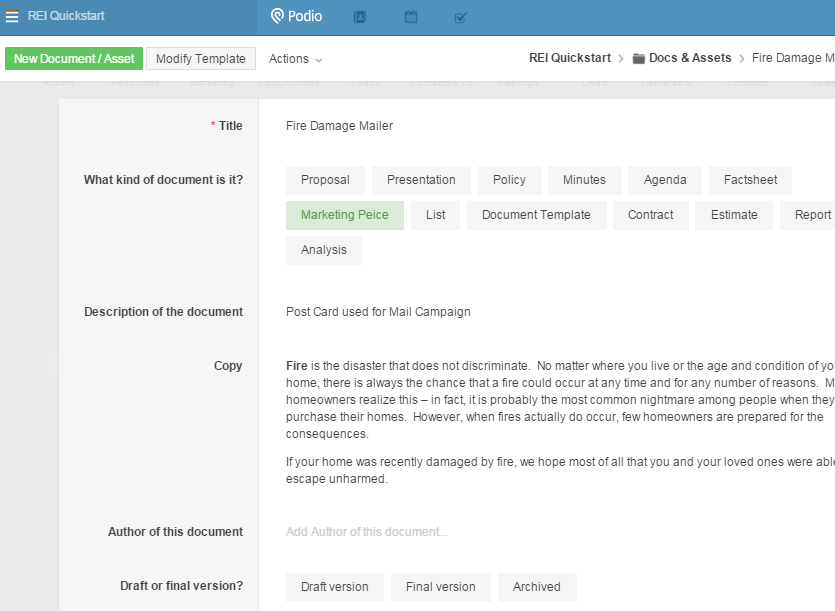Open the contacts icon in top bar

[360, 17]
